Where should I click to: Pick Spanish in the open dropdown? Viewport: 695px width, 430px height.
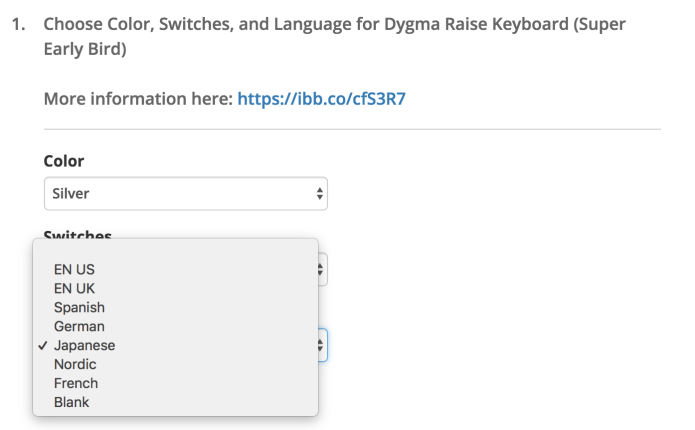(x=79, y=307)
